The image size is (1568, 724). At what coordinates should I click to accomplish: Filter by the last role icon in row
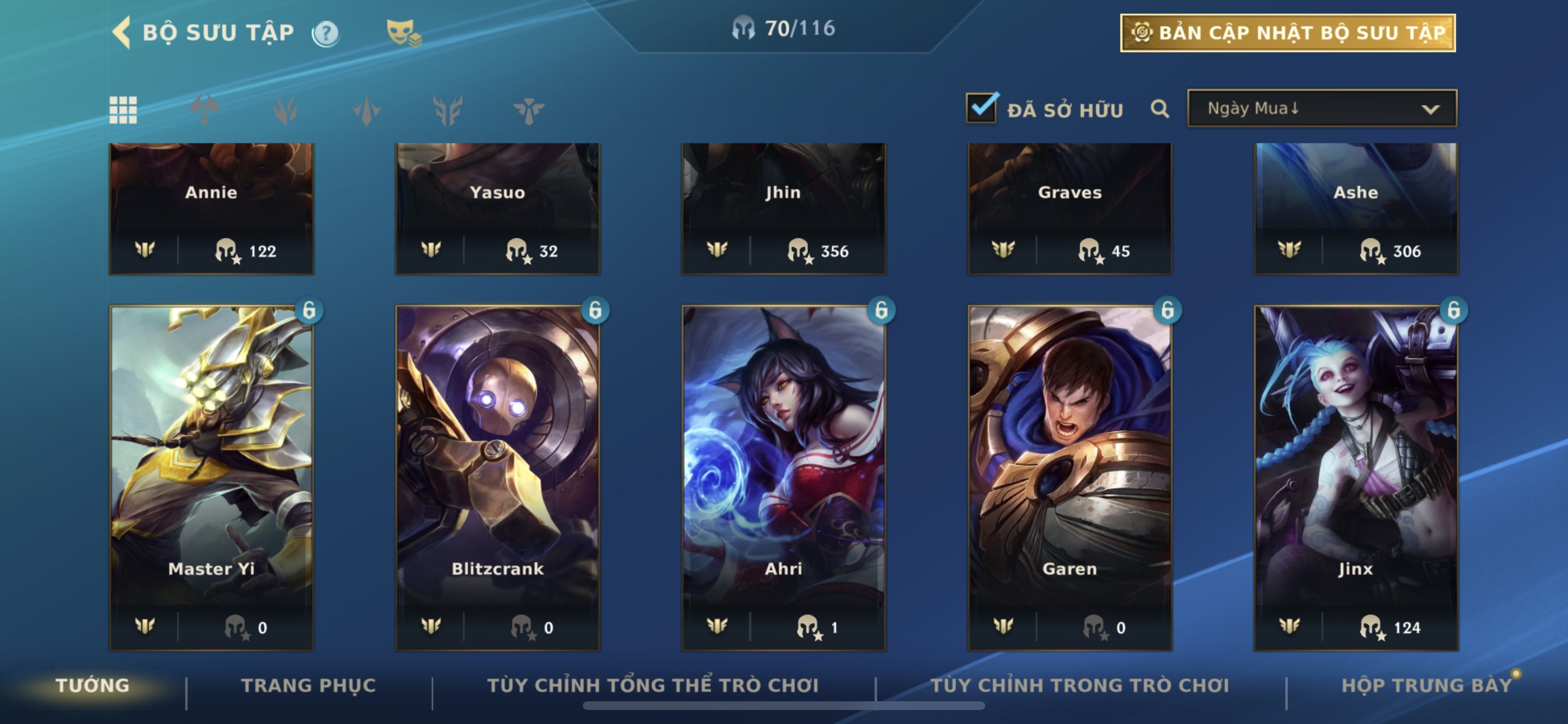(x=528, y=111)
